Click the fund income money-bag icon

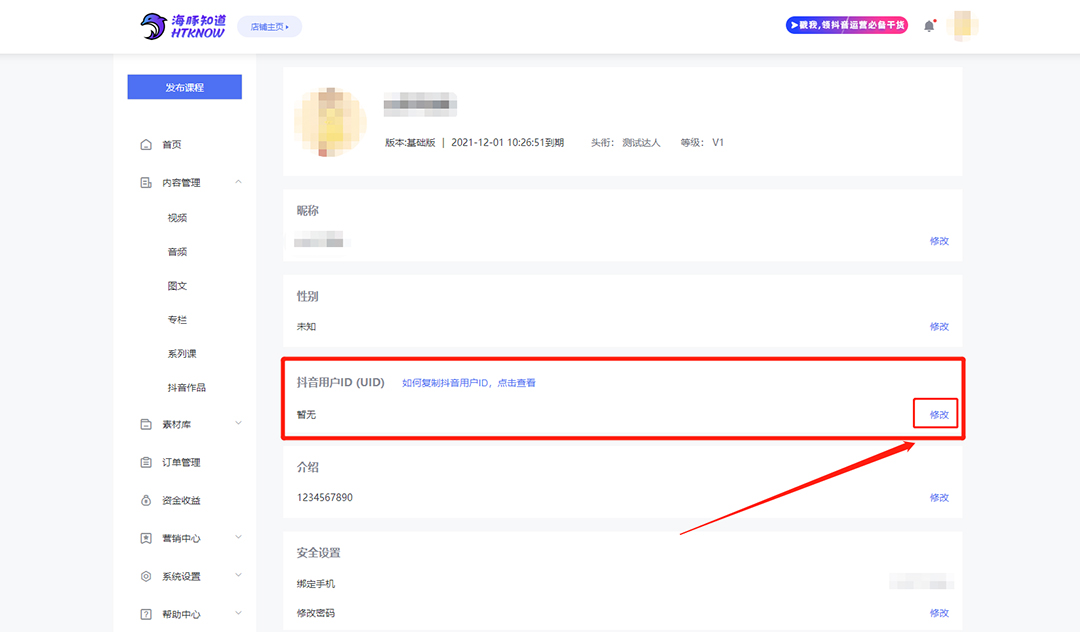coord(146,501)
